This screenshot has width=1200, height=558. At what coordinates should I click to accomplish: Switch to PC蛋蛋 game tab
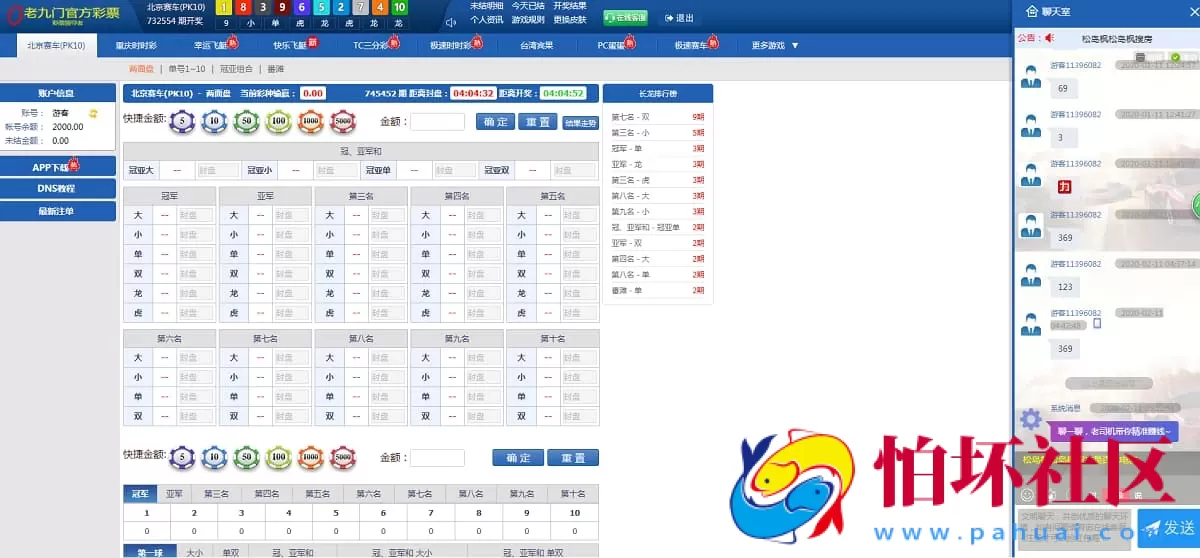pos(611,46)
